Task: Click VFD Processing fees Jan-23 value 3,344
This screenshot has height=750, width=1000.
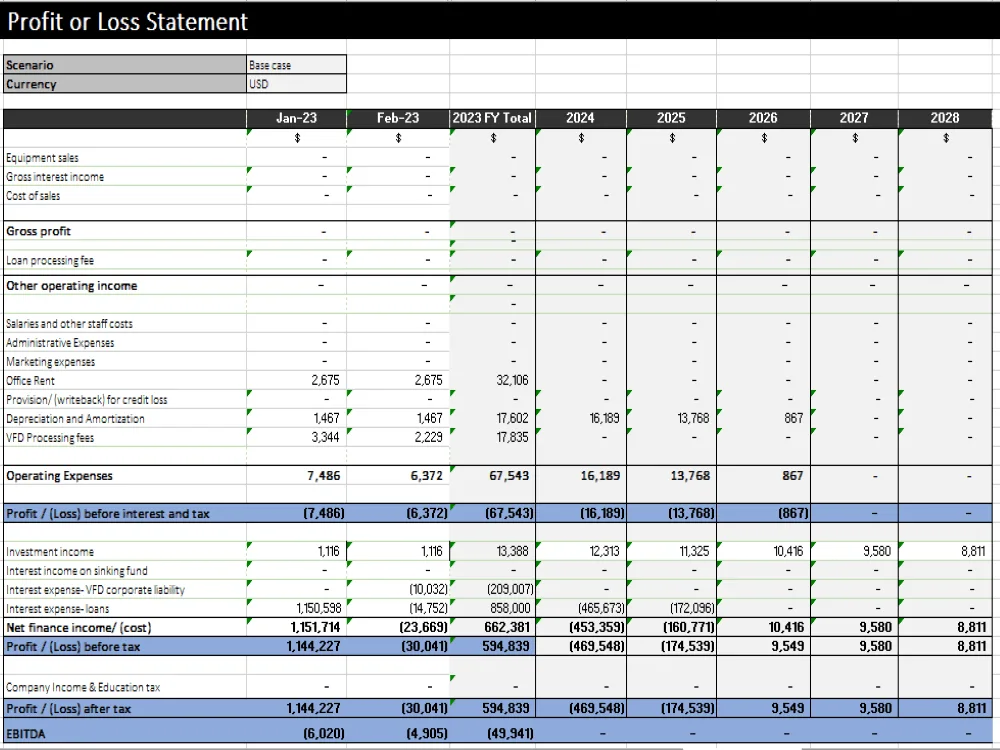Action: 325,438
